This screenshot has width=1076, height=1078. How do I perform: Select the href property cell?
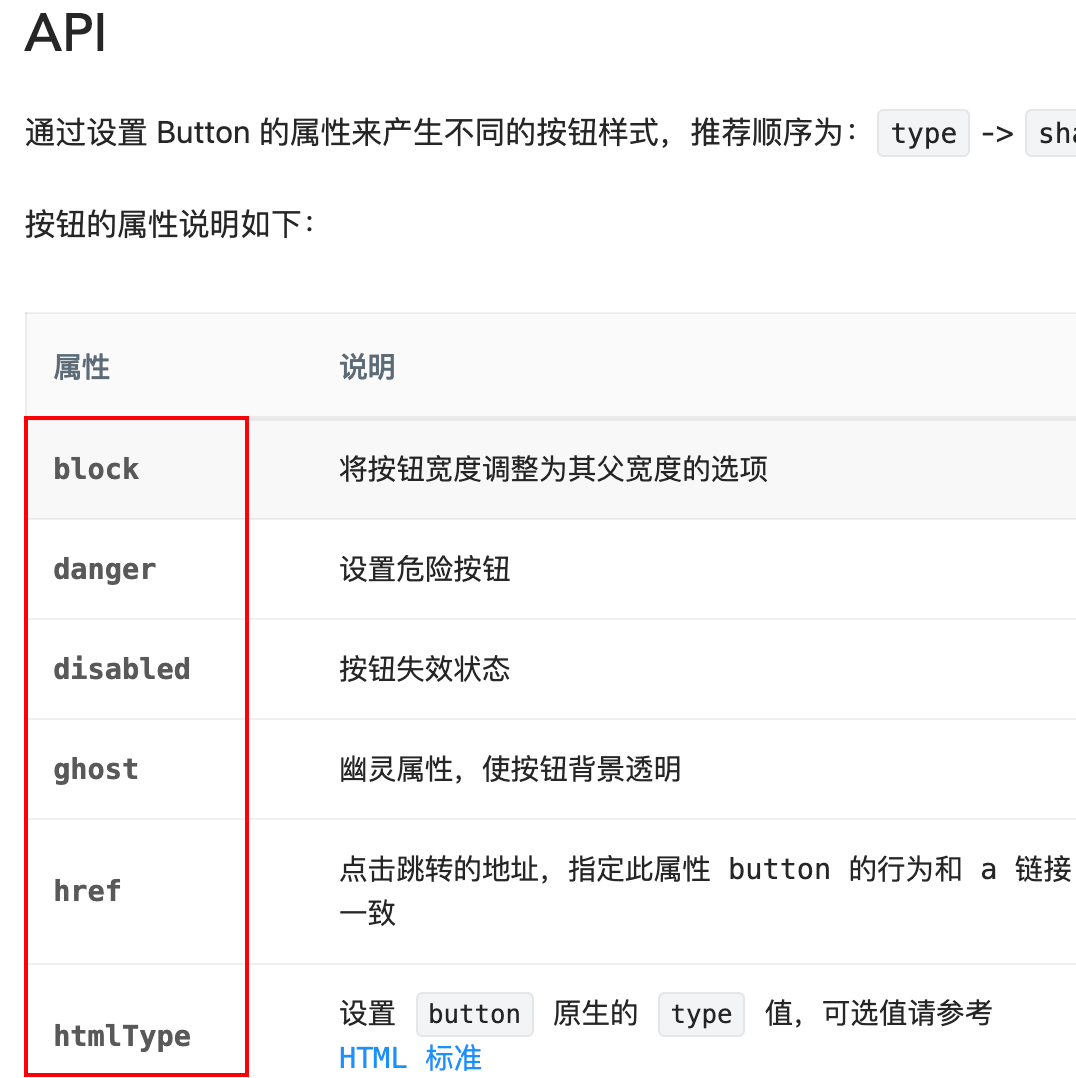click(136, 892)
